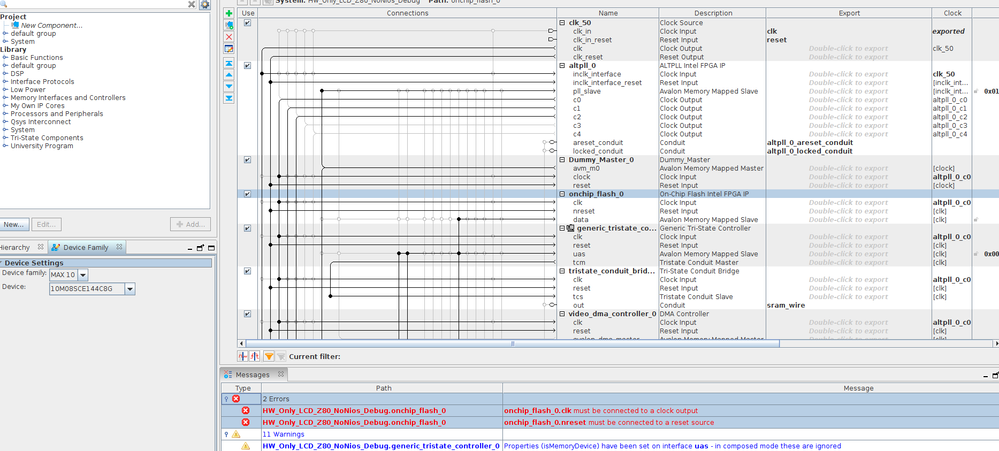The image size is (999, 451).
Task: Move selected component down one row
Action: 229,86
